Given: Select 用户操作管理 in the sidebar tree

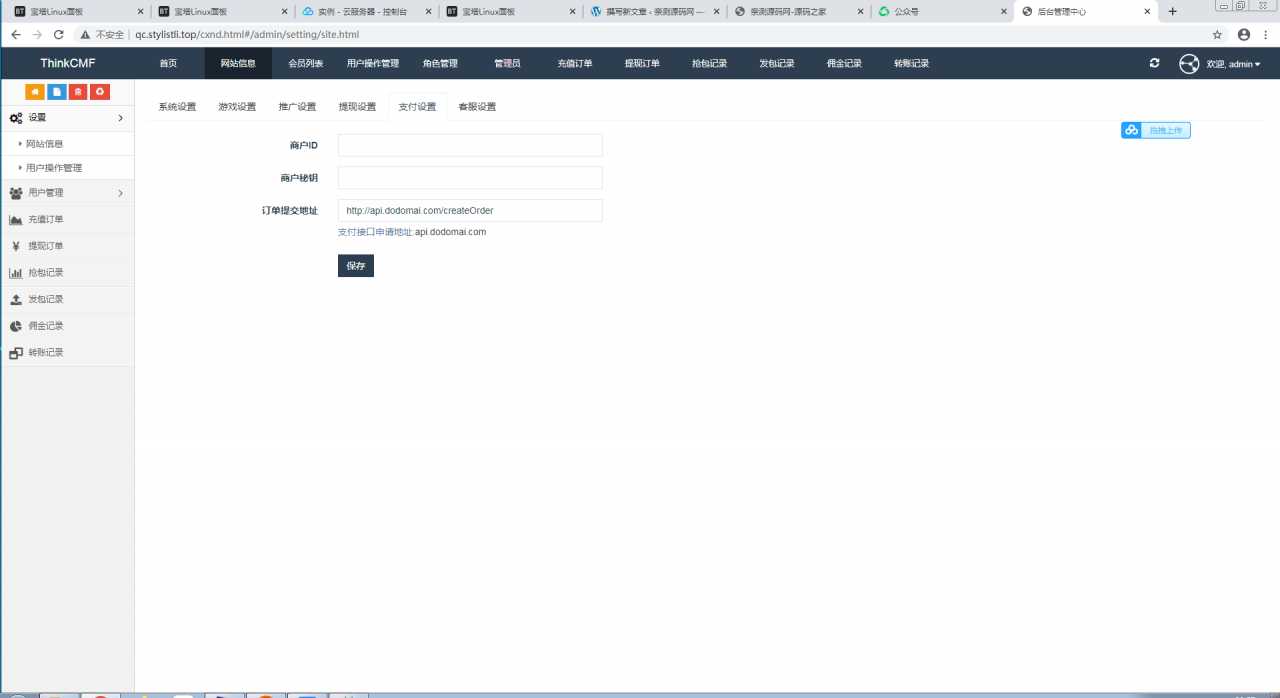Looking at the screenshot, I should tap(54, 168).
